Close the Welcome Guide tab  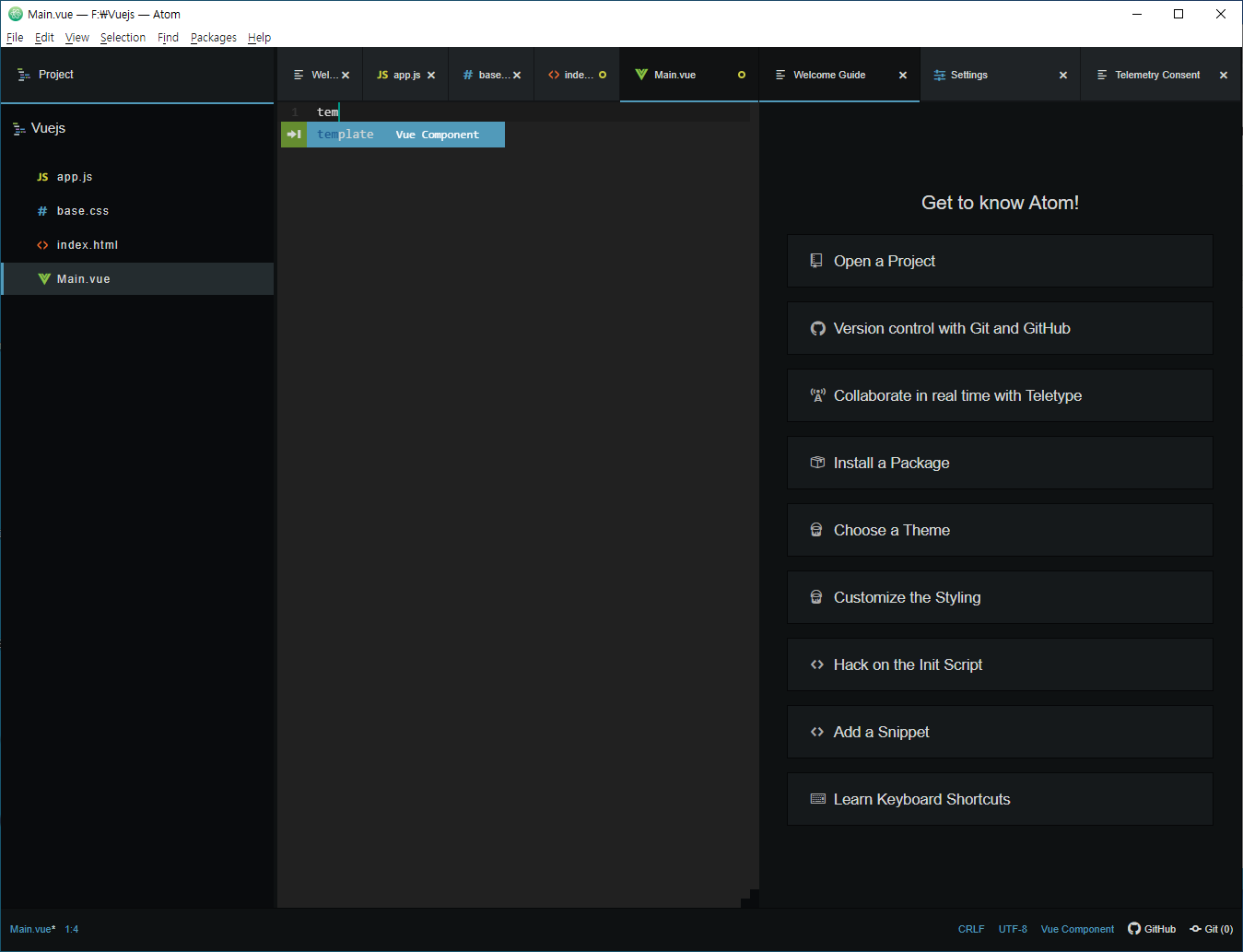point(903,76)
